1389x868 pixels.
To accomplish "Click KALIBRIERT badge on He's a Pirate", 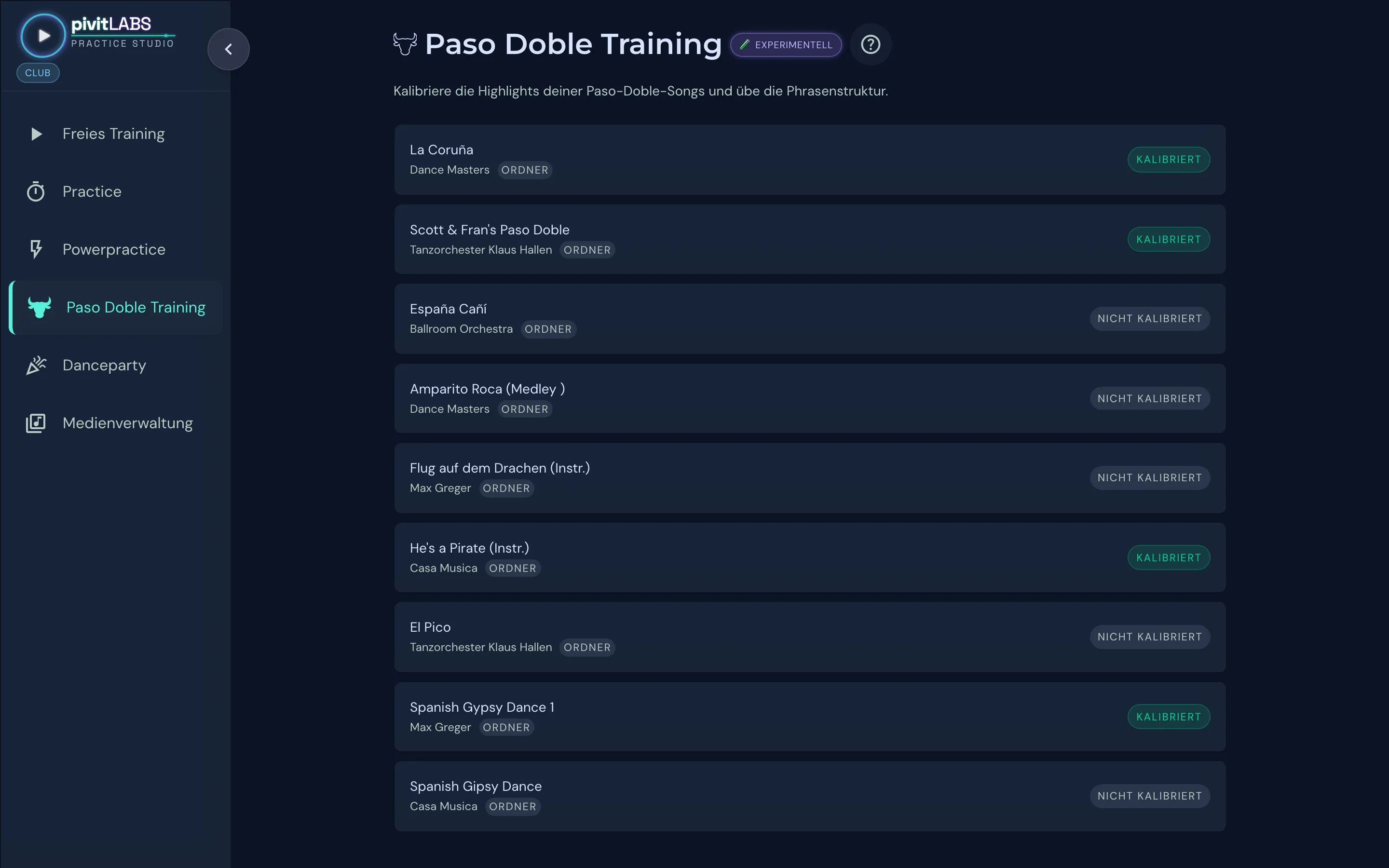I will pos(1169,557).
